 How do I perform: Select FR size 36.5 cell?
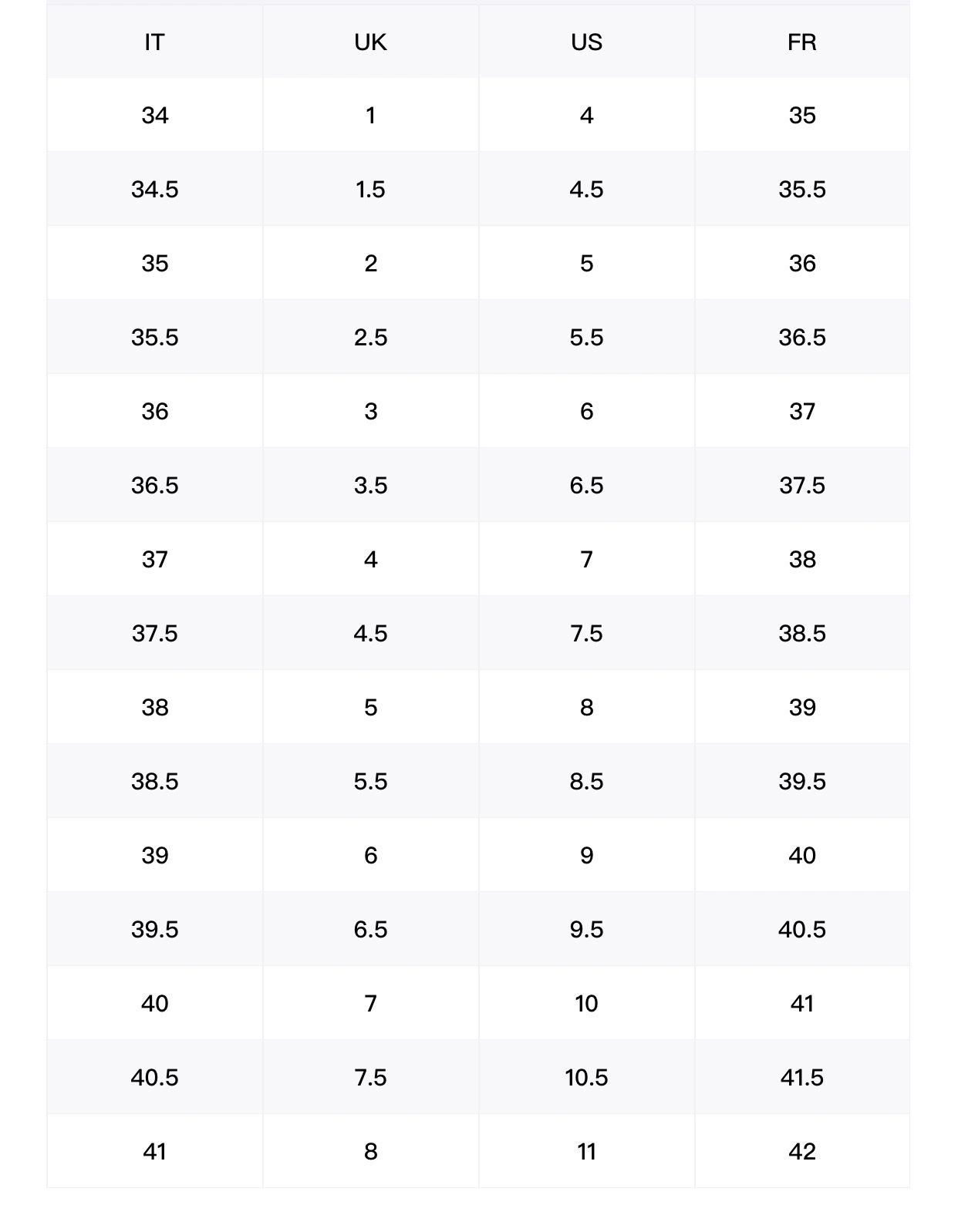(x=802, y=338)
